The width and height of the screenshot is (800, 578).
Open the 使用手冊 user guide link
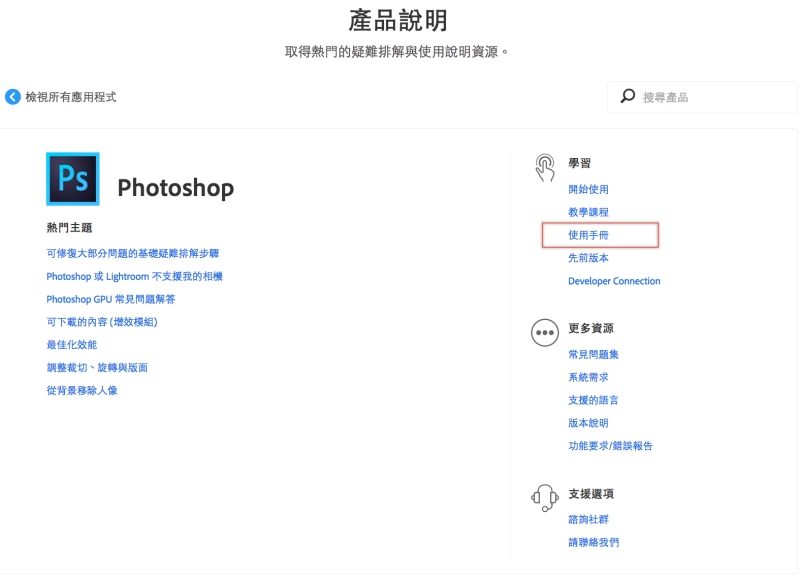point(588,235)
